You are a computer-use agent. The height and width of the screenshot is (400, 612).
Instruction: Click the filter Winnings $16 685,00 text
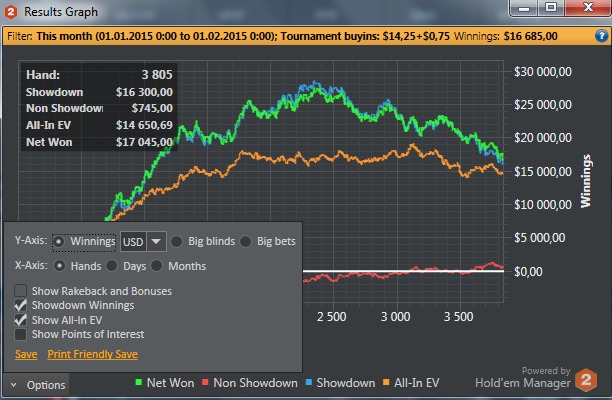coord(506,36)
